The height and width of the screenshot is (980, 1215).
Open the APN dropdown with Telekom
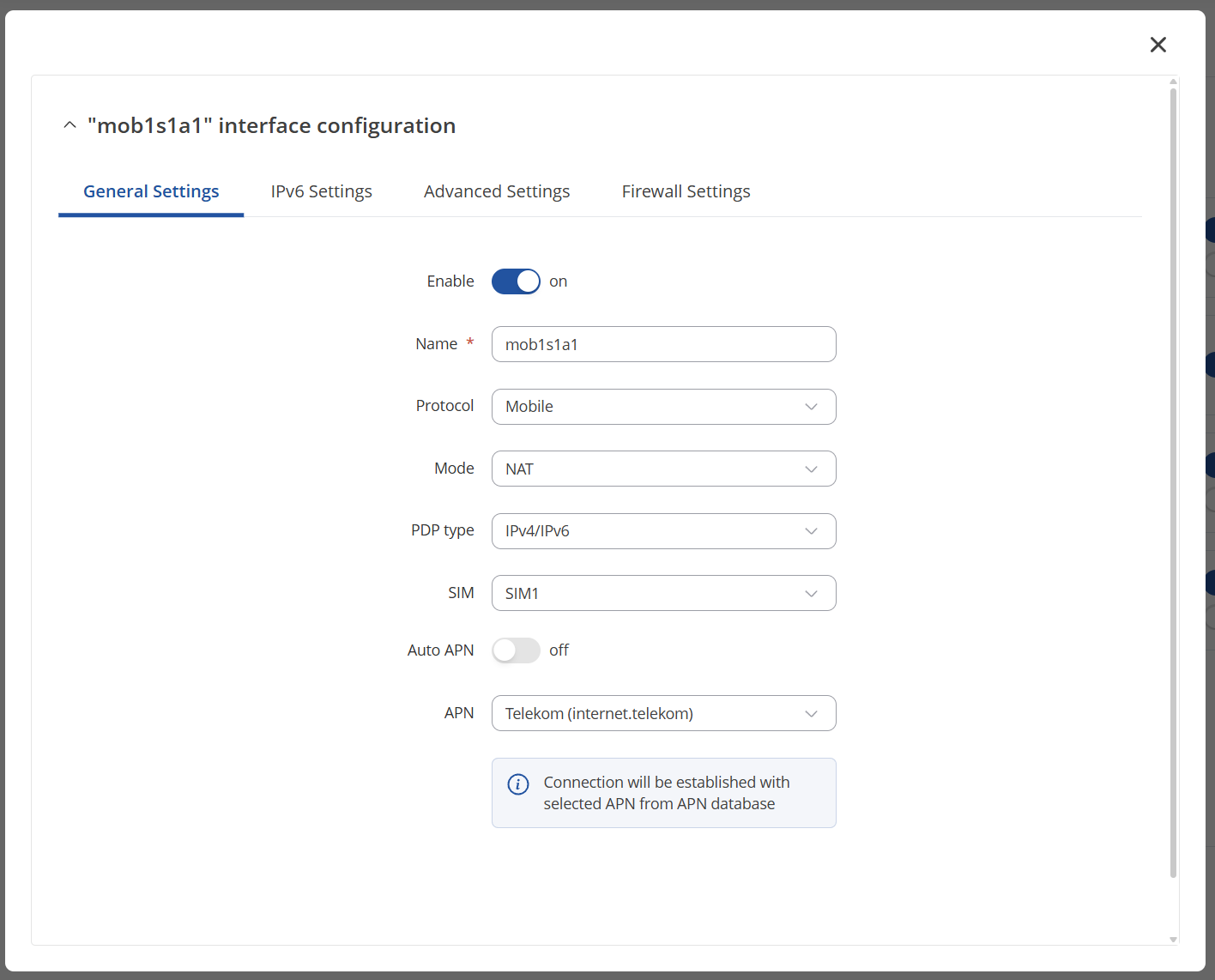[664, 713]
